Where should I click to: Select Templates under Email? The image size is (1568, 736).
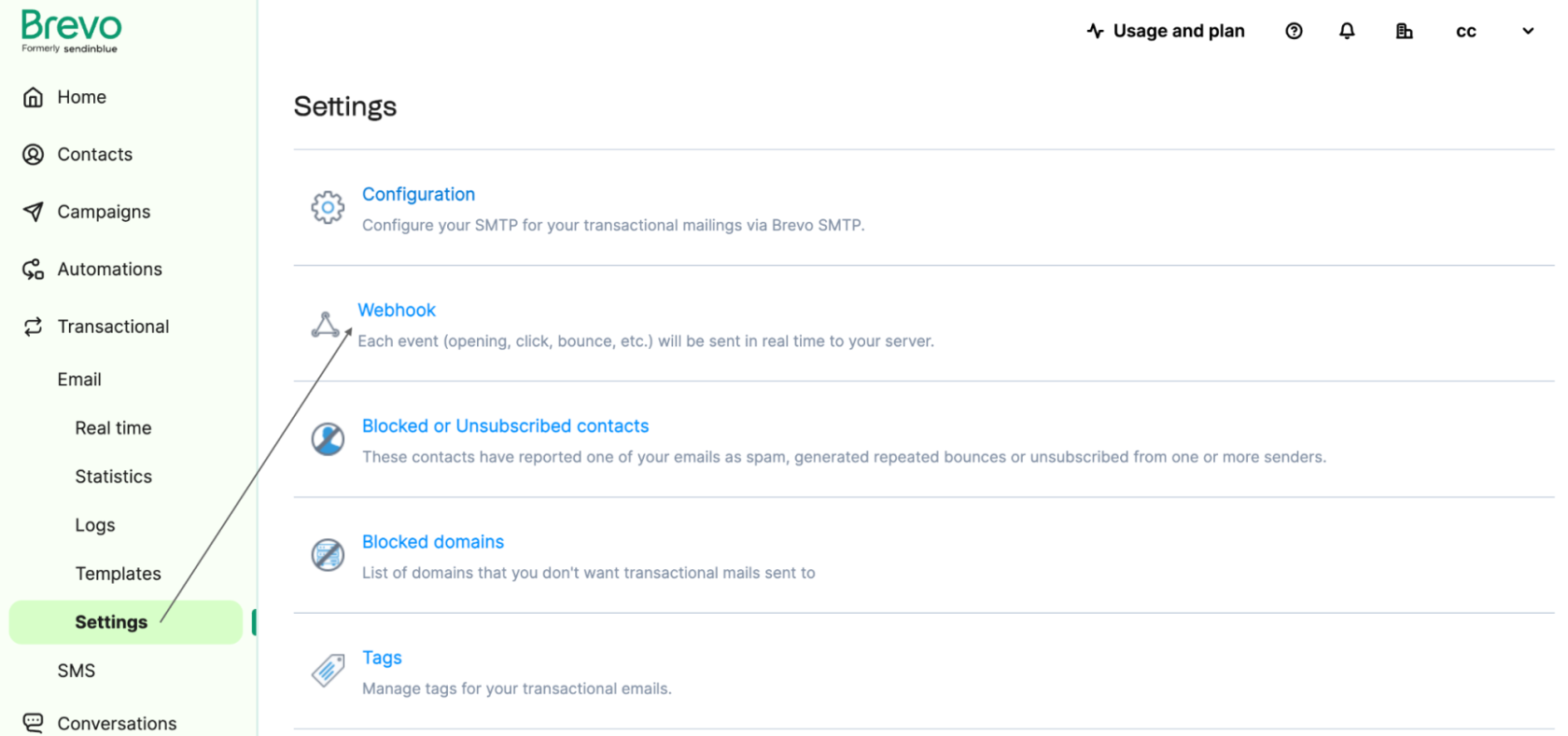pos(118,574)
